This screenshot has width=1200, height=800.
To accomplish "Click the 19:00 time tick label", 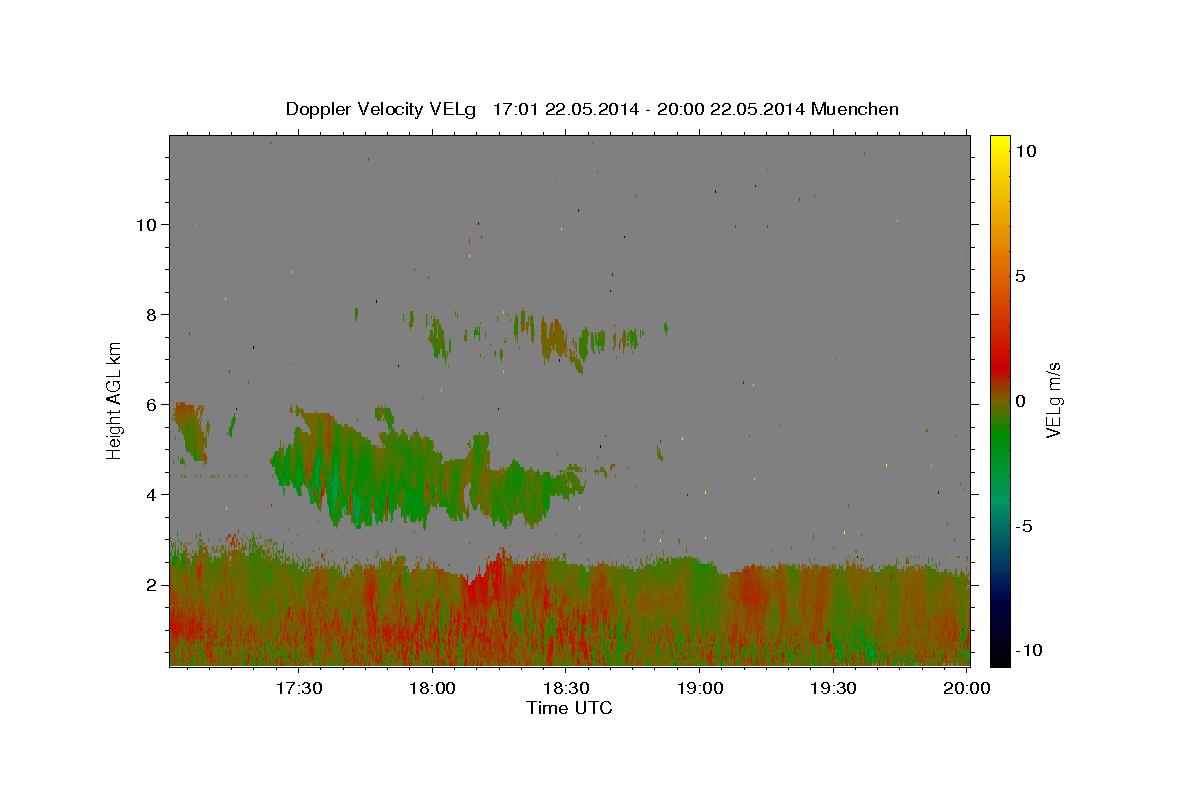I will click(700, 688).
